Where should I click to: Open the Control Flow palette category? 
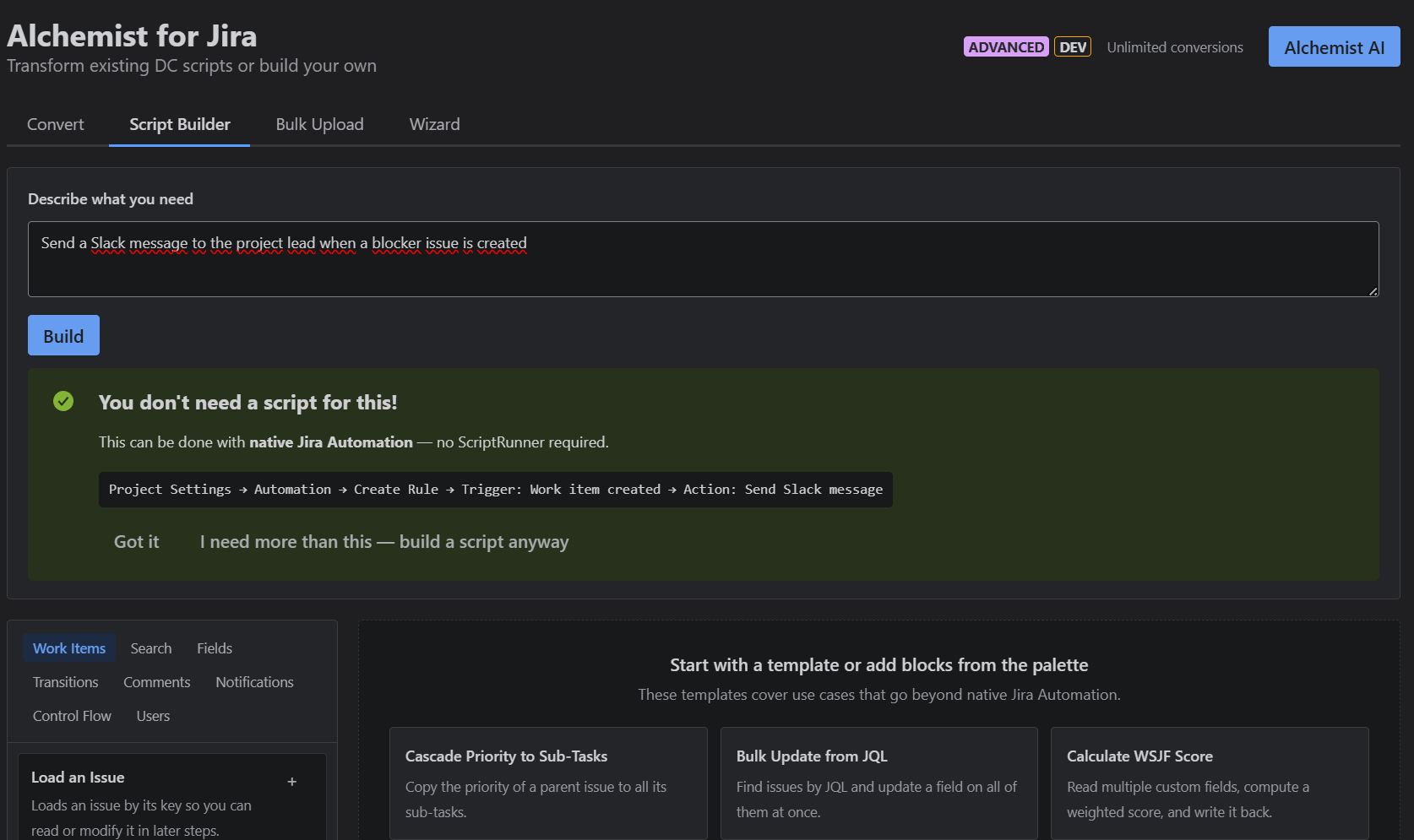72,716
